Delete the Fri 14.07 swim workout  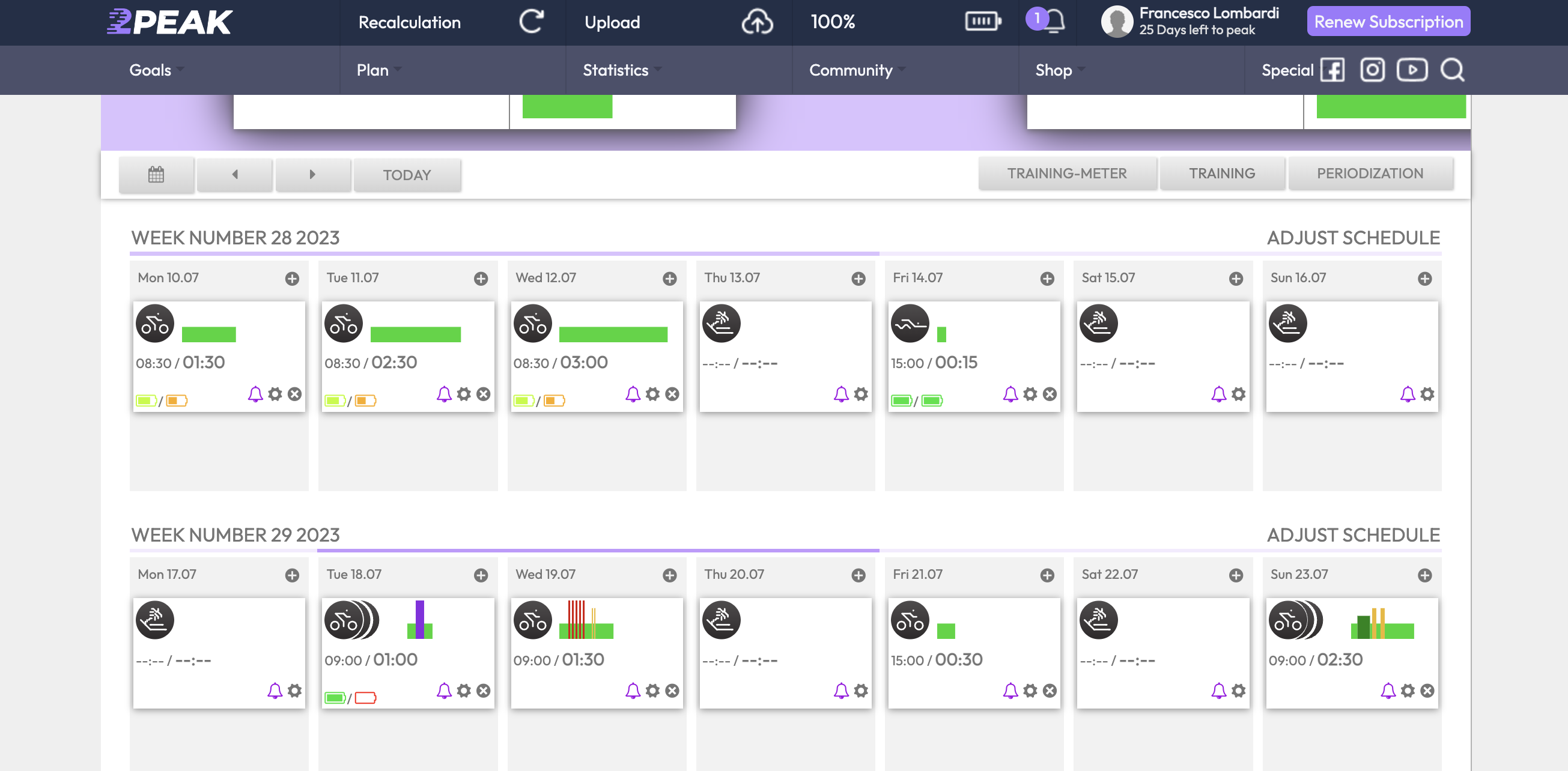pos(1050,394)
